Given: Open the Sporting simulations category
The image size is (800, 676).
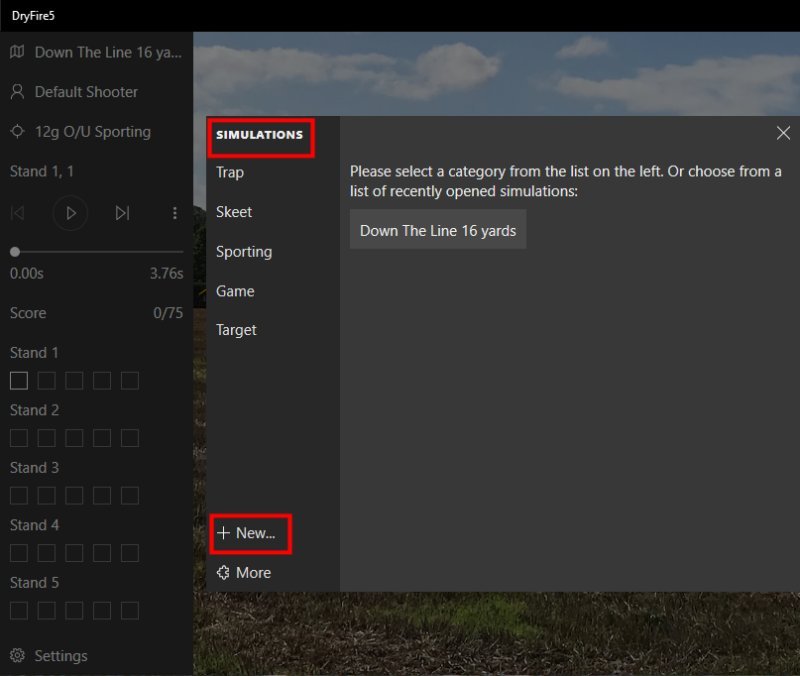Looking at the screenshot, I should [x=244, y=252].
